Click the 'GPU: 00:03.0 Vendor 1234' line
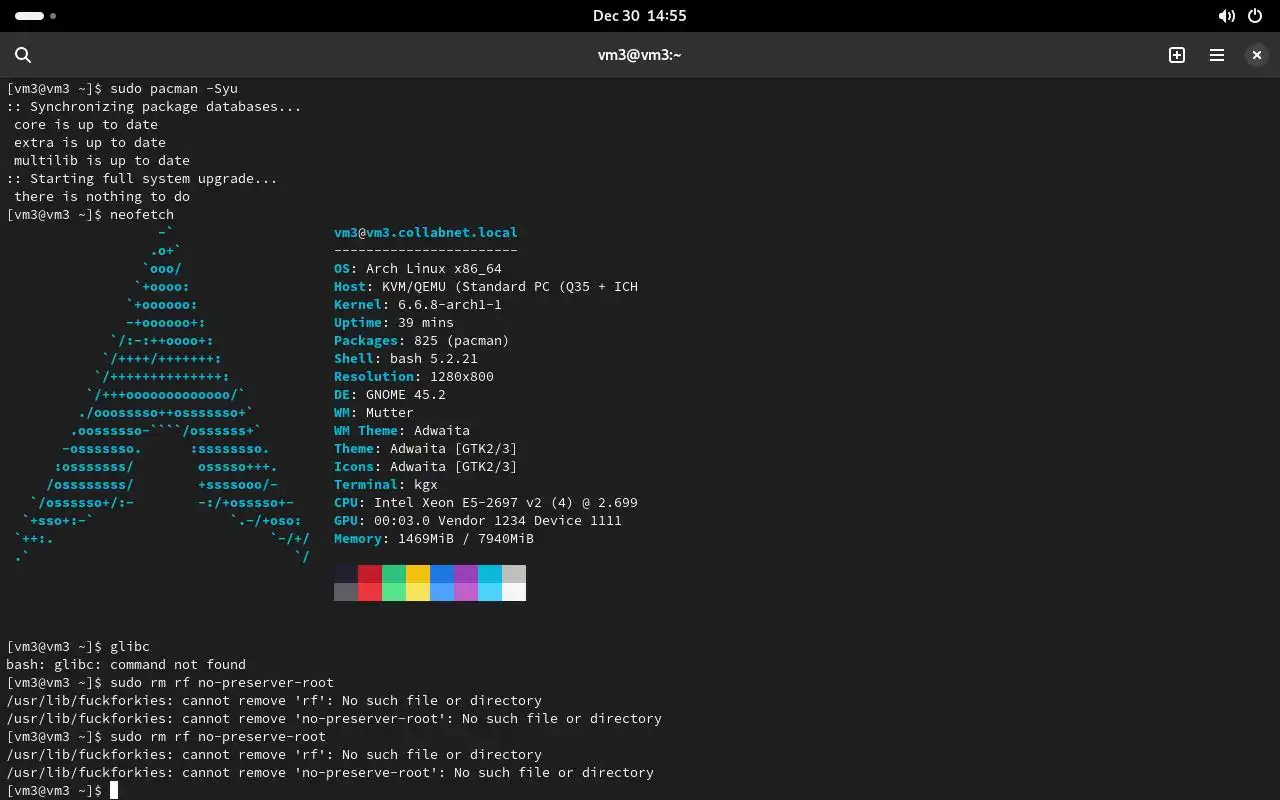1280x800 pixels. point(478,521)
